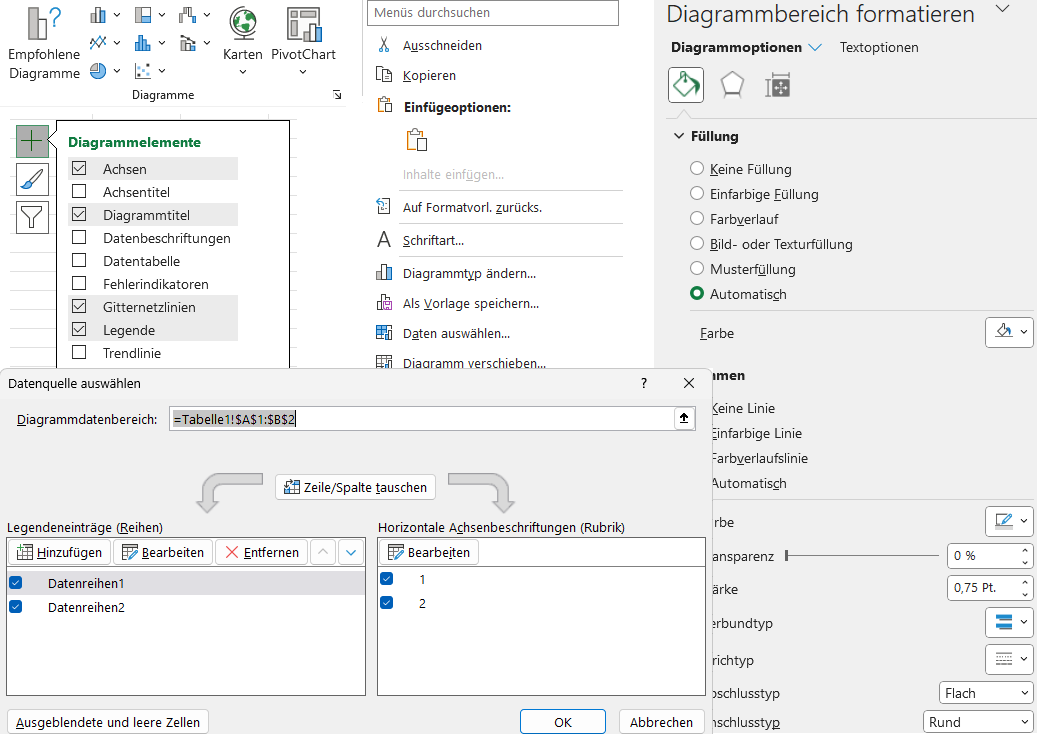The image size is (1037, 734).
Task: Insert a line chart icon
Action: point(98,42)
